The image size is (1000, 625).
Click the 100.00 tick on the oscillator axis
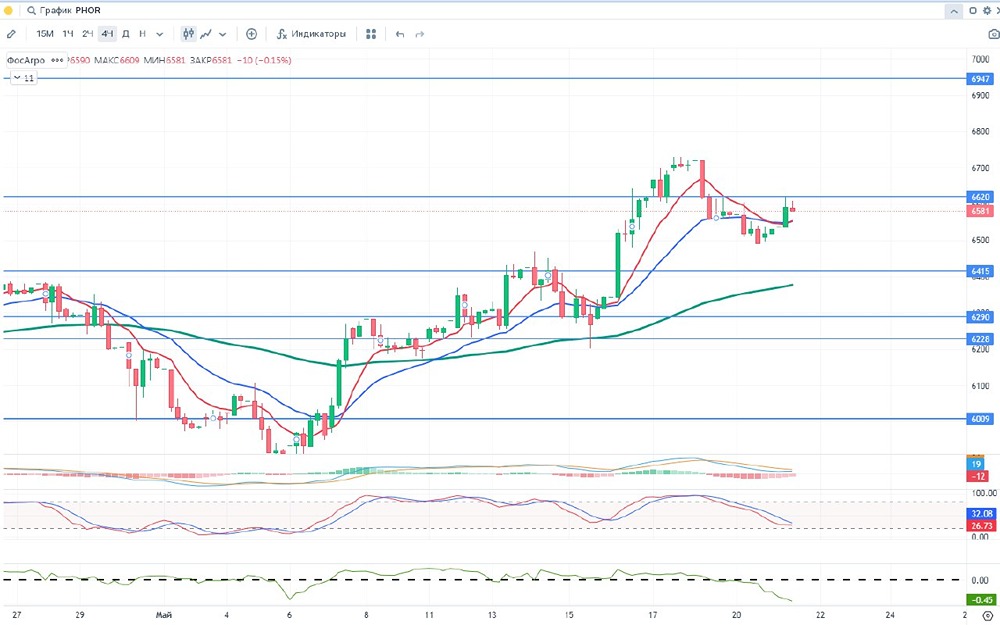tap(984, 493)
